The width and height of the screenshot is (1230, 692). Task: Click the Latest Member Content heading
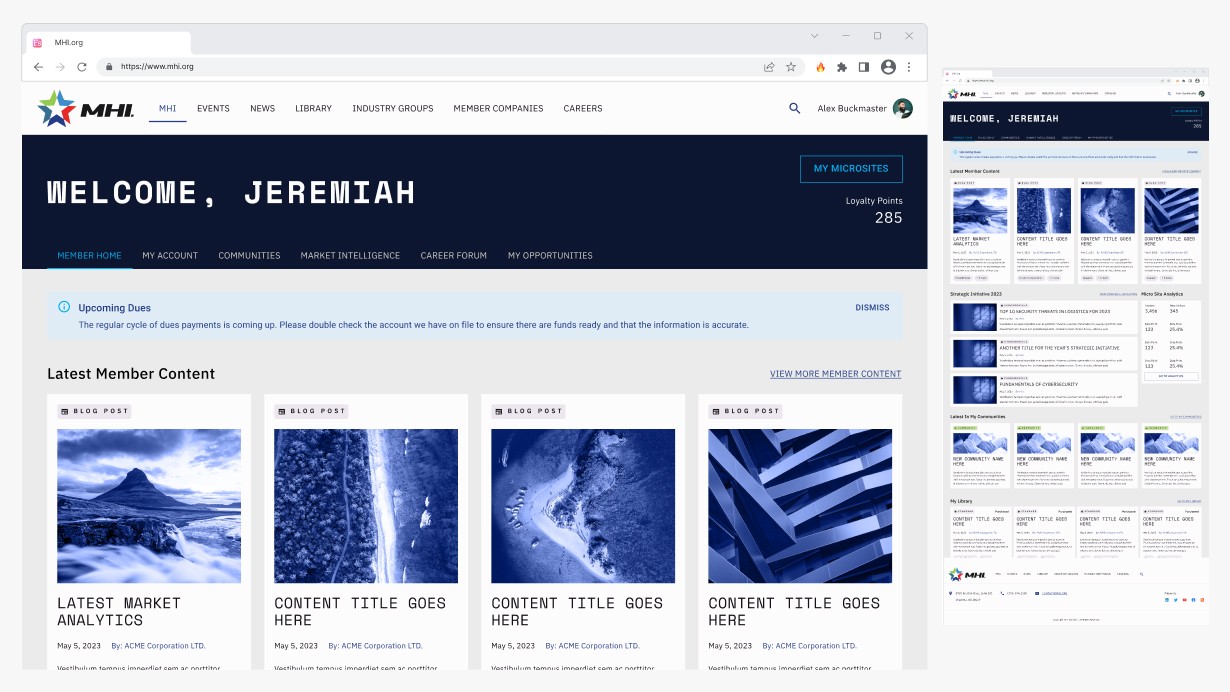pyautogui.click(x=131, y=374)
